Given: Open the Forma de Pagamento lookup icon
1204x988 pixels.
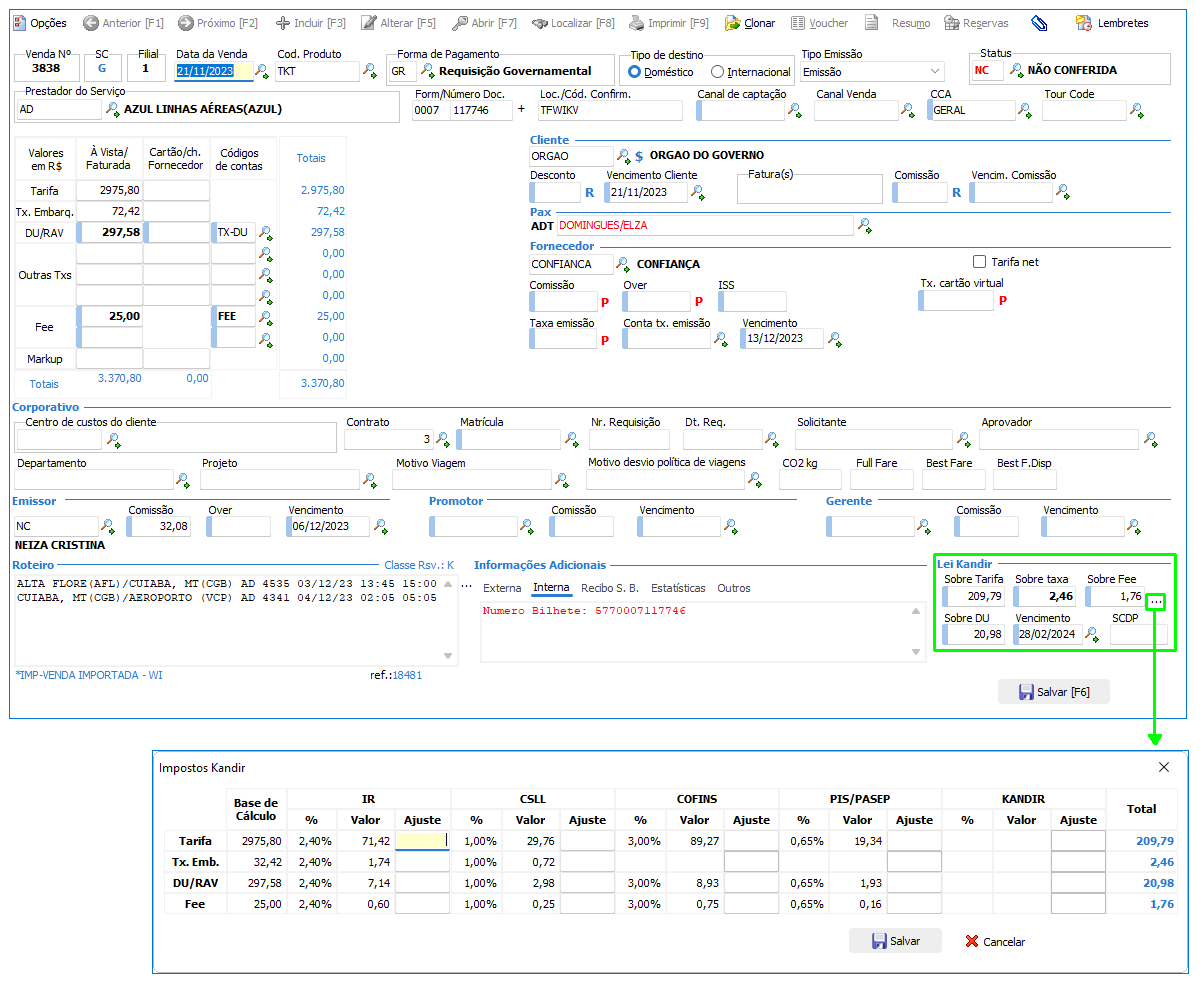Looking at the screenshot, I should pyautogui.click(x=428, y=71).
